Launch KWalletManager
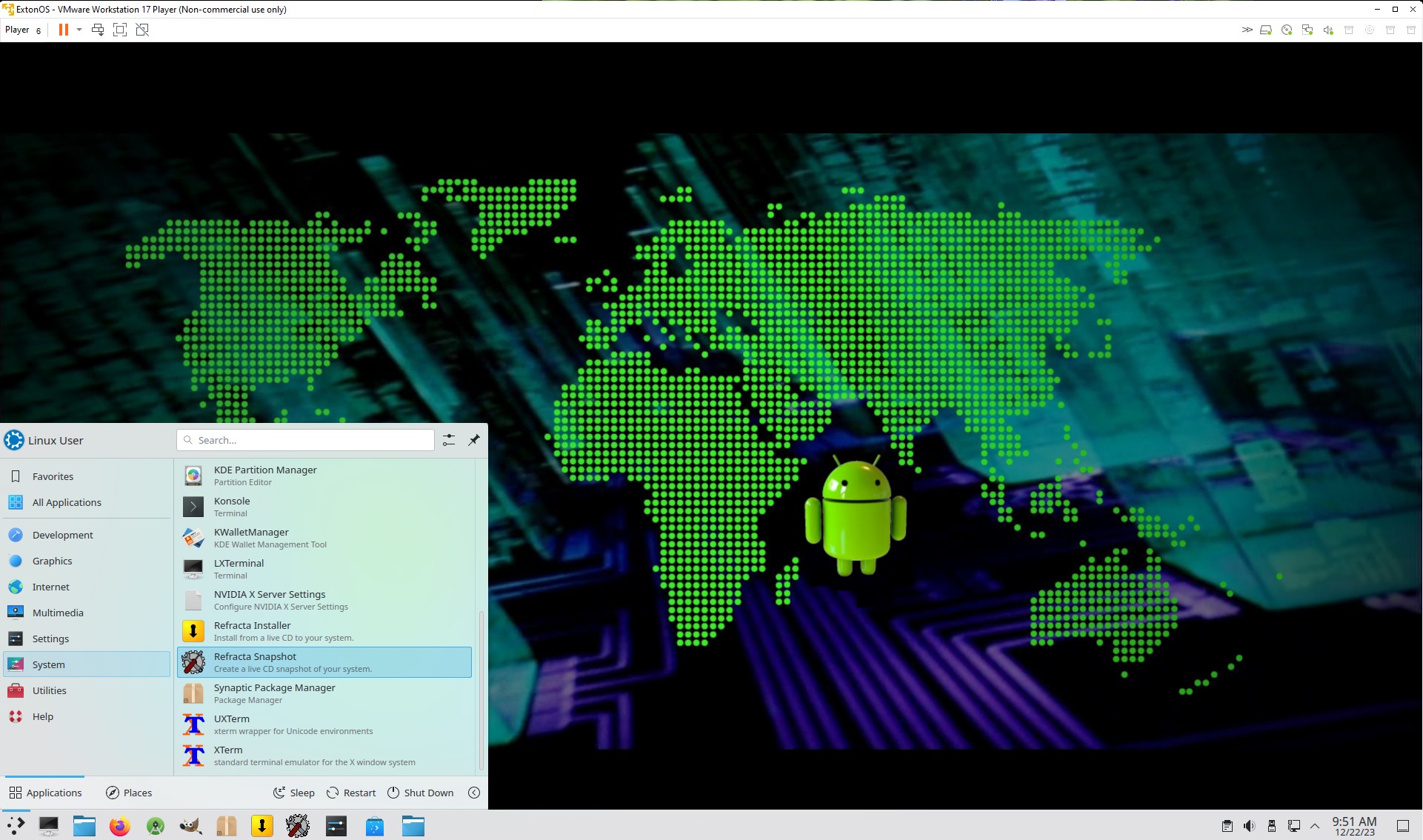The width and height of the screenshot is (1423, 840). 324,538
